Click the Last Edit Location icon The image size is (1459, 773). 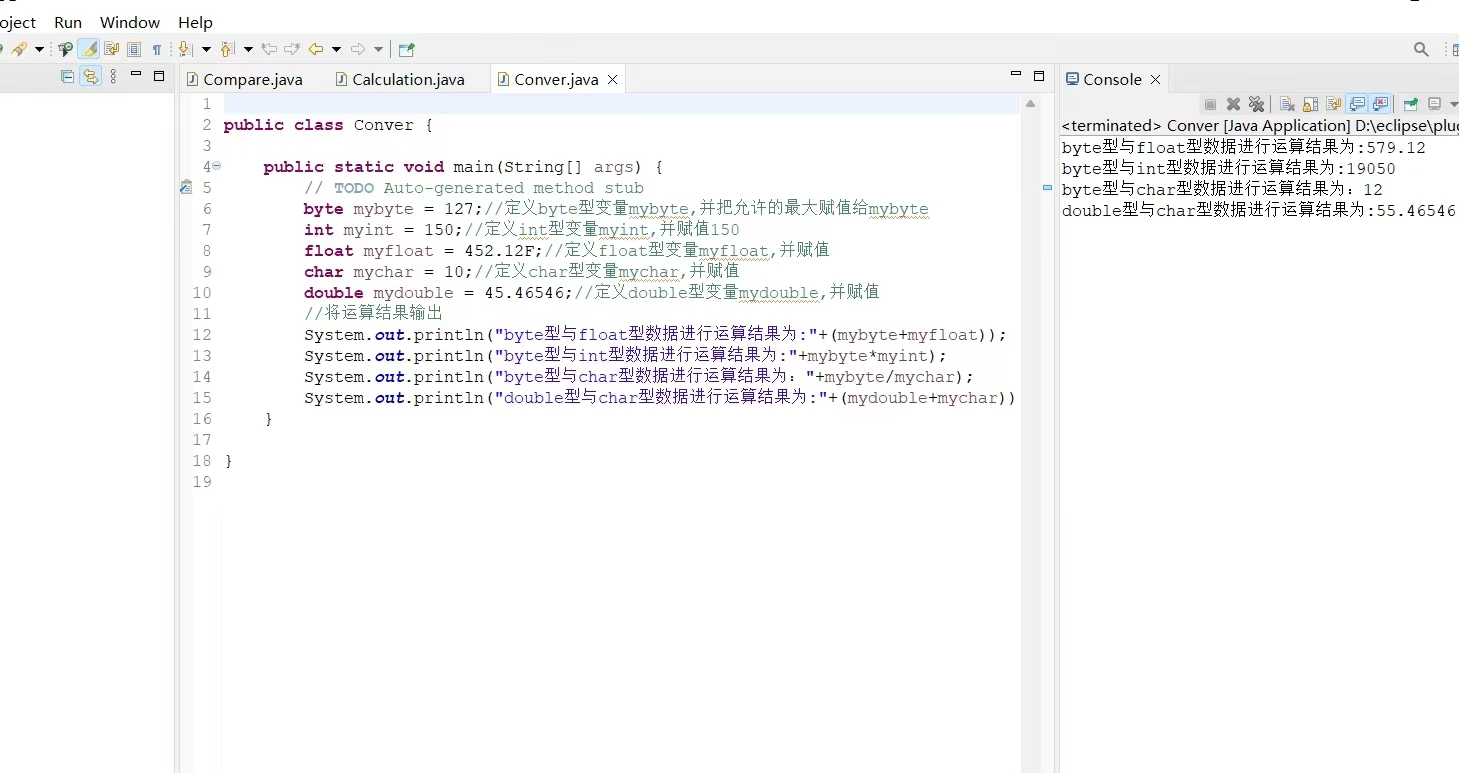pyautogui.click(x=269, y=49)
